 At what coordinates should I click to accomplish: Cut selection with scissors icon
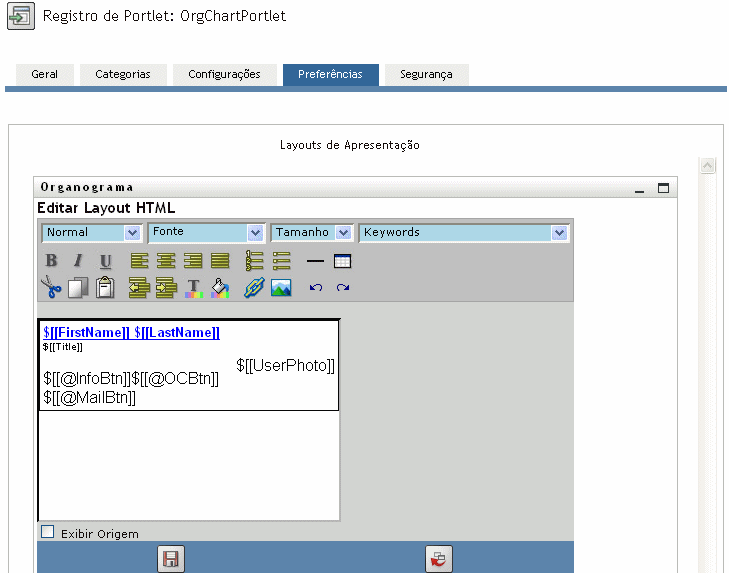point(51,286)
